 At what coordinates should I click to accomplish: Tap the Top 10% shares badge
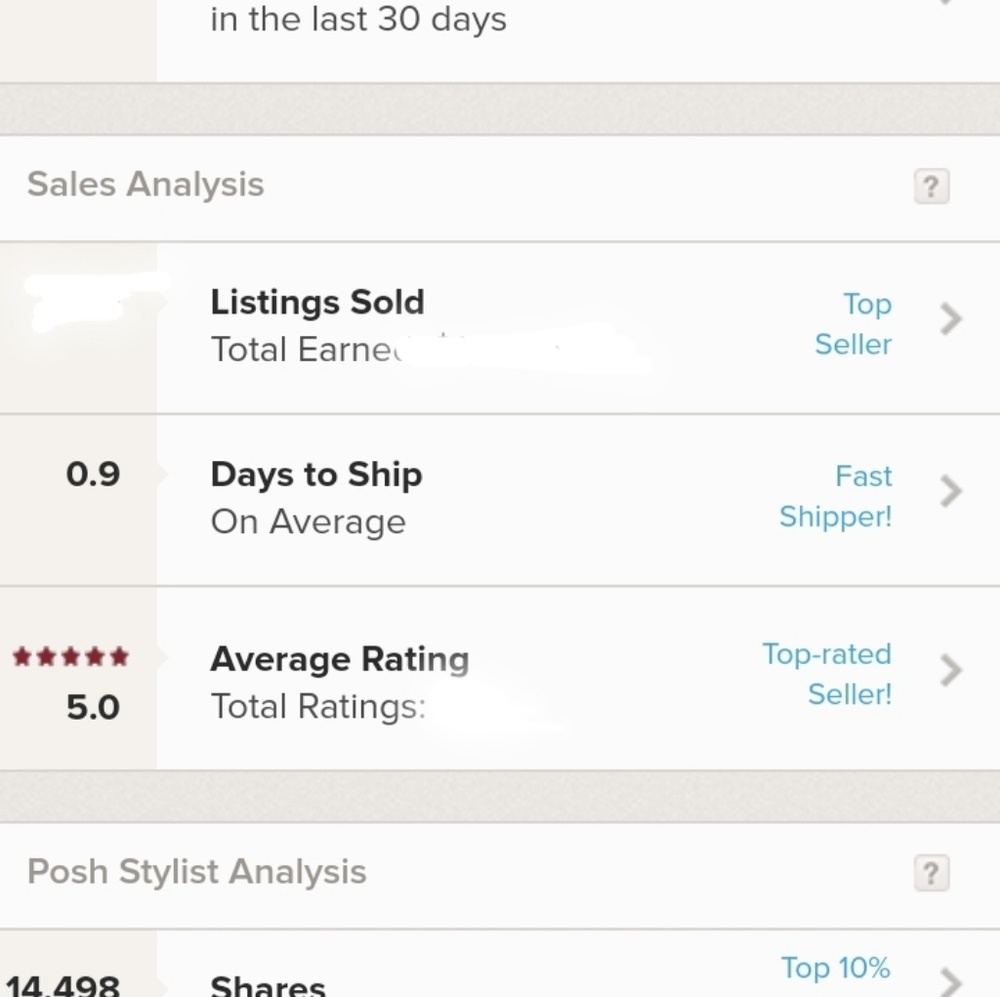835,968
